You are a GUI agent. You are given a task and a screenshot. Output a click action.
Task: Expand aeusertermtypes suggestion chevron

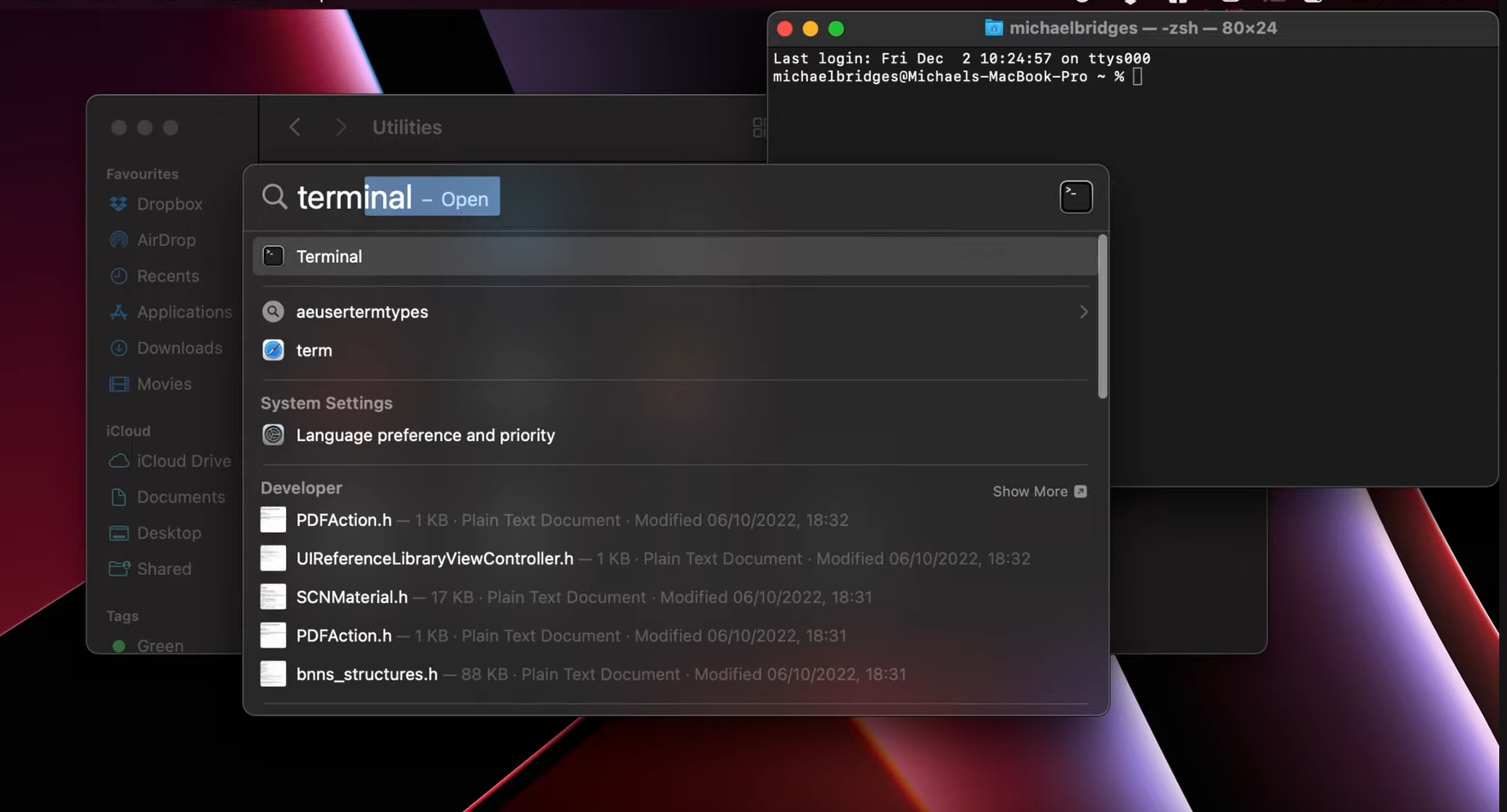pyautogui.click(x=1083, y=312)
